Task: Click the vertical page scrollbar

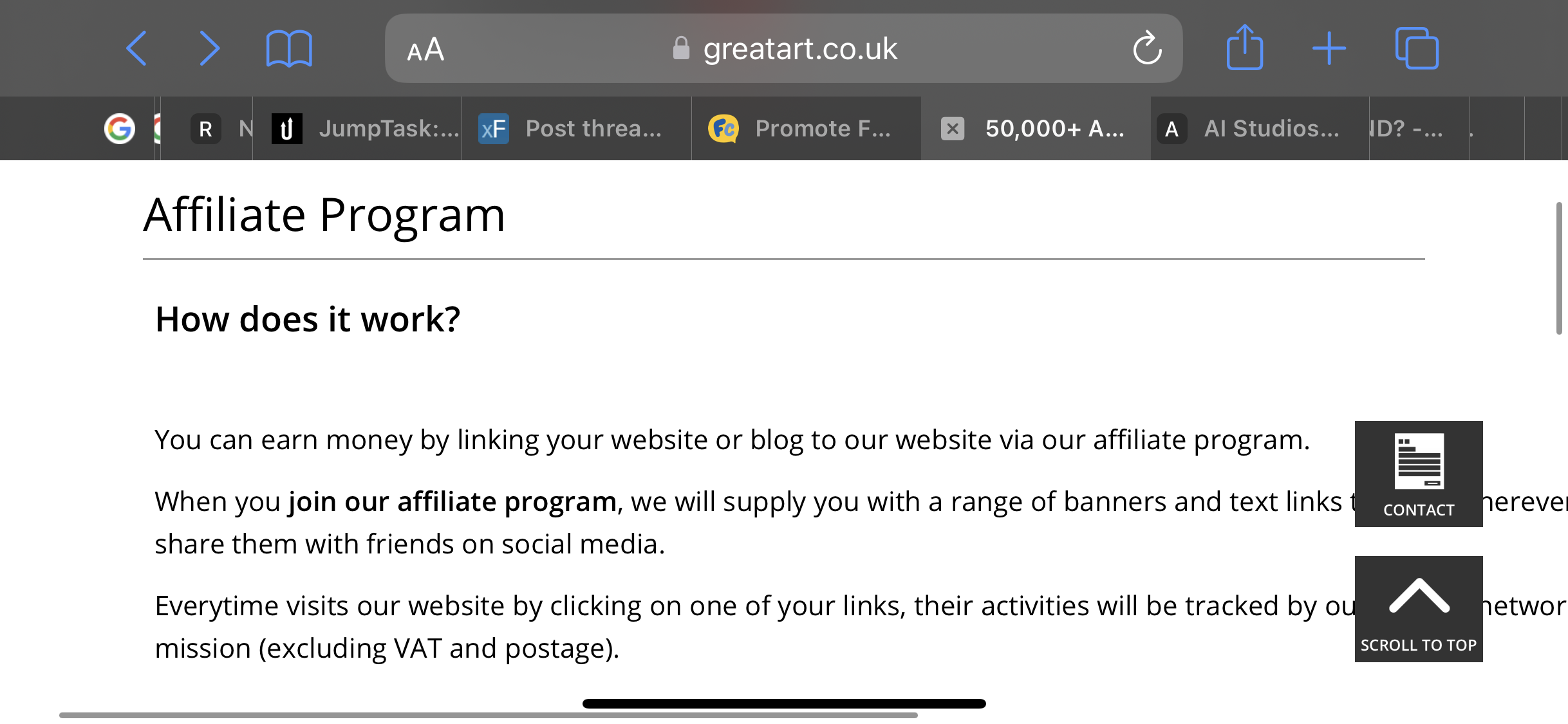Action: [x=1559, y=268]
